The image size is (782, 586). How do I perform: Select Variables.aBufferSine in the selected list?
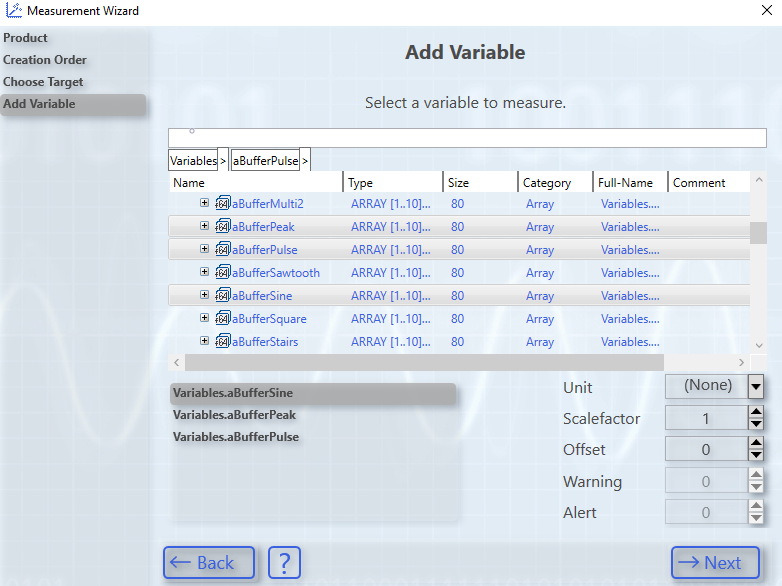[x=313, y=393]
